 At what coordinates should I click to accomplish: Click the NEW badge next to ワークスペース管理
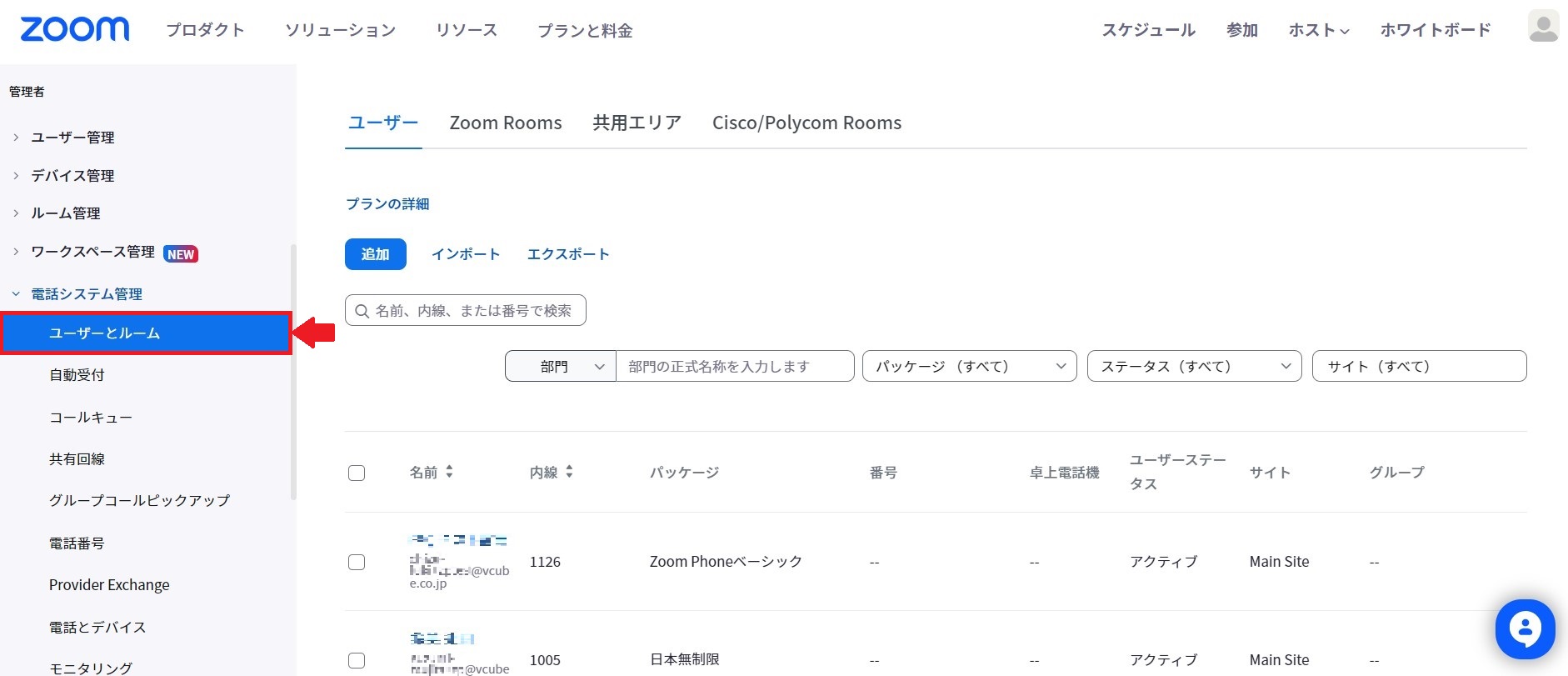coord(181,254)
